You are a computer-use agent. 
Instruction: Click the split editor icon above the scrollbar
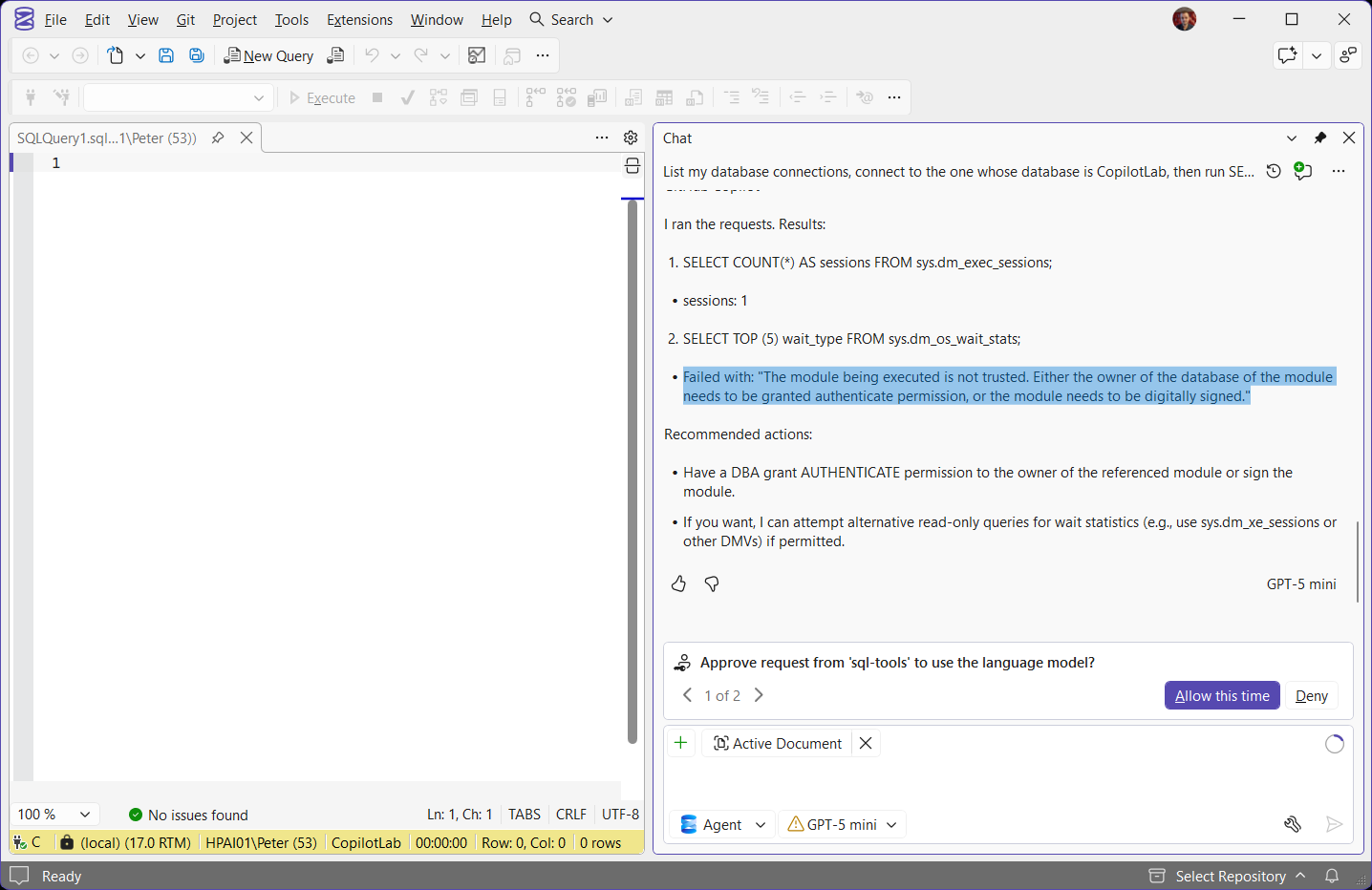click(x=632, y=167)
